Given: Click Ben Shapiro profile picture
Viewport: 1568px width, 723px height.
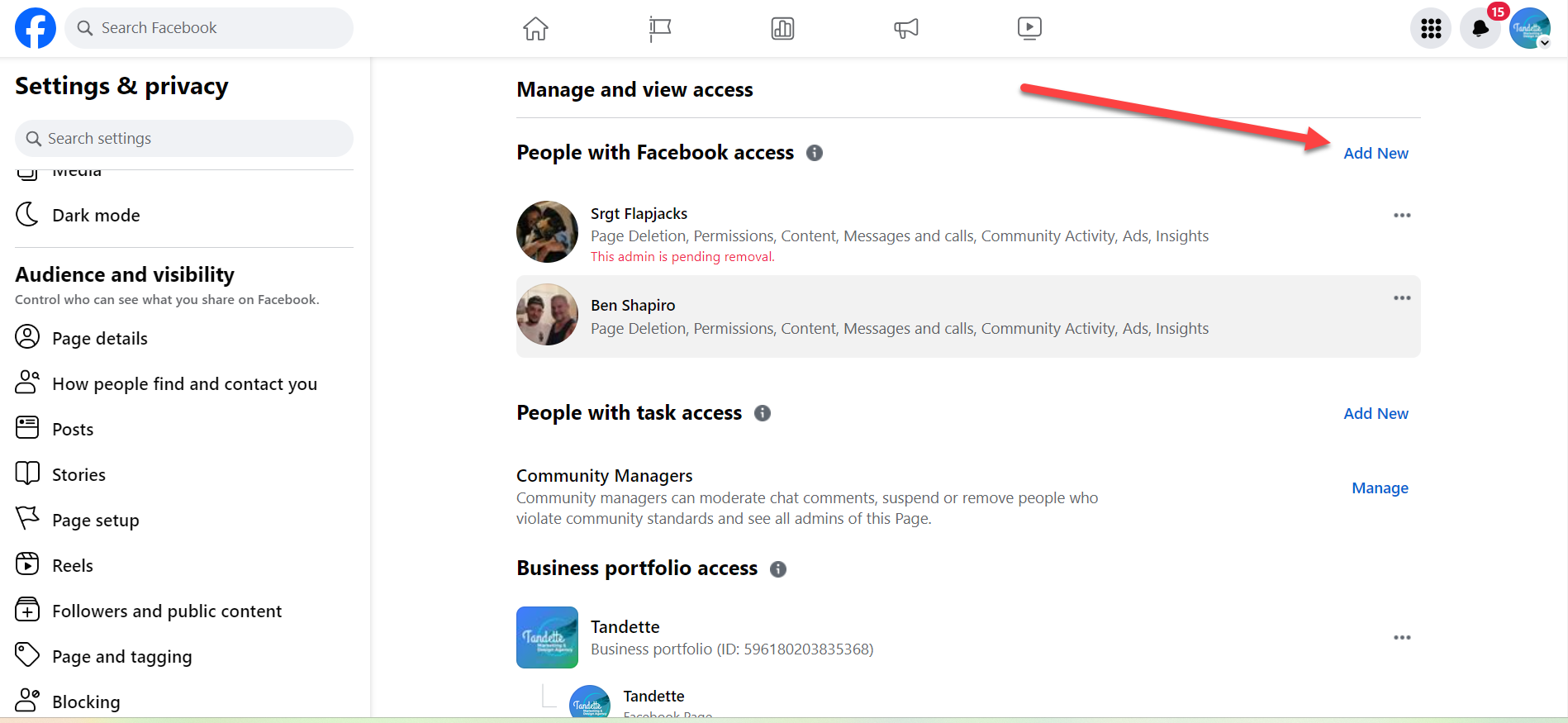Looking at the screenshot, I should (x=547, y=314).
